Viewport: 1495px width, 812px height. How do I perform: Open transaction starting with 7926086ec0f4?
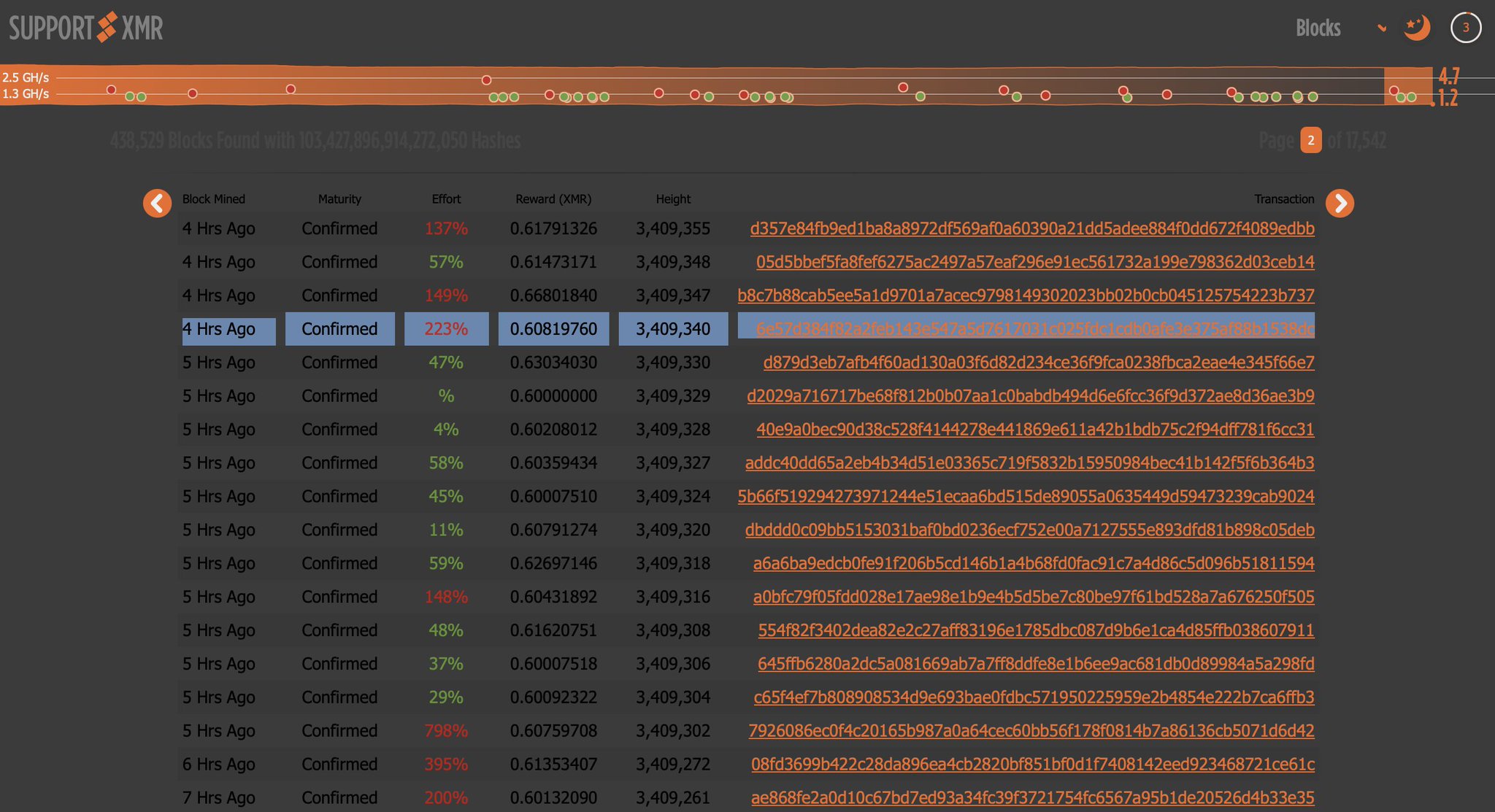click(x=1031, y=730)
